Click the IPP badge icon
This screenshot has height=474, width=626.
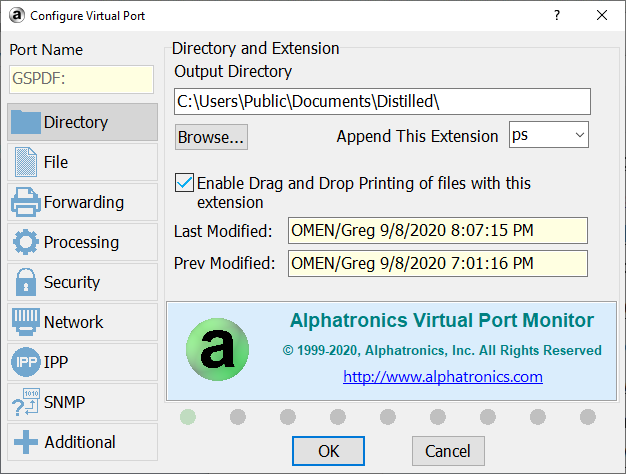point(26,362)
